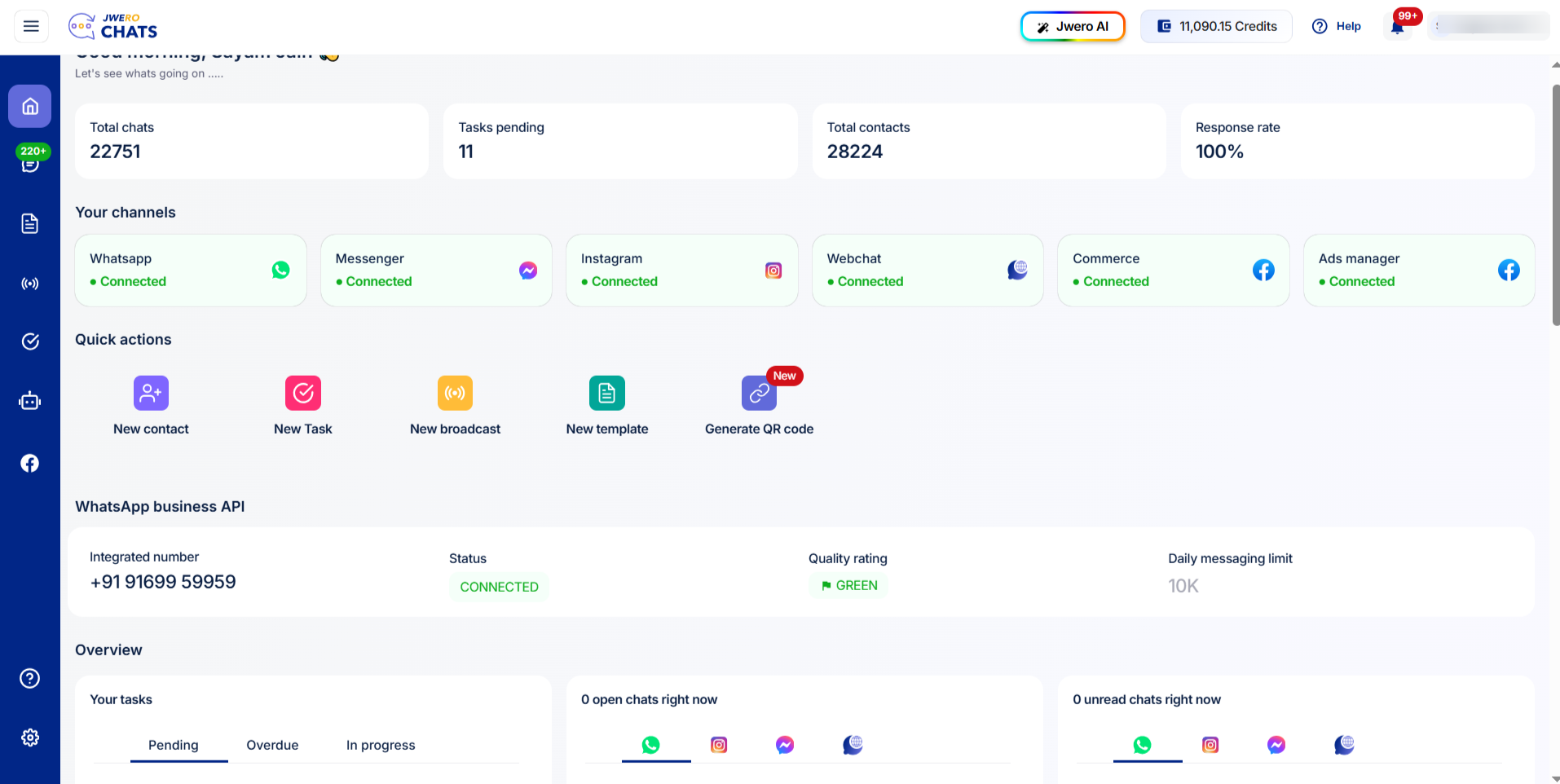Click the New broadcast quick action
This screenshot has width=1560, height=784.
pyautogui.click(x=455, y=405)
